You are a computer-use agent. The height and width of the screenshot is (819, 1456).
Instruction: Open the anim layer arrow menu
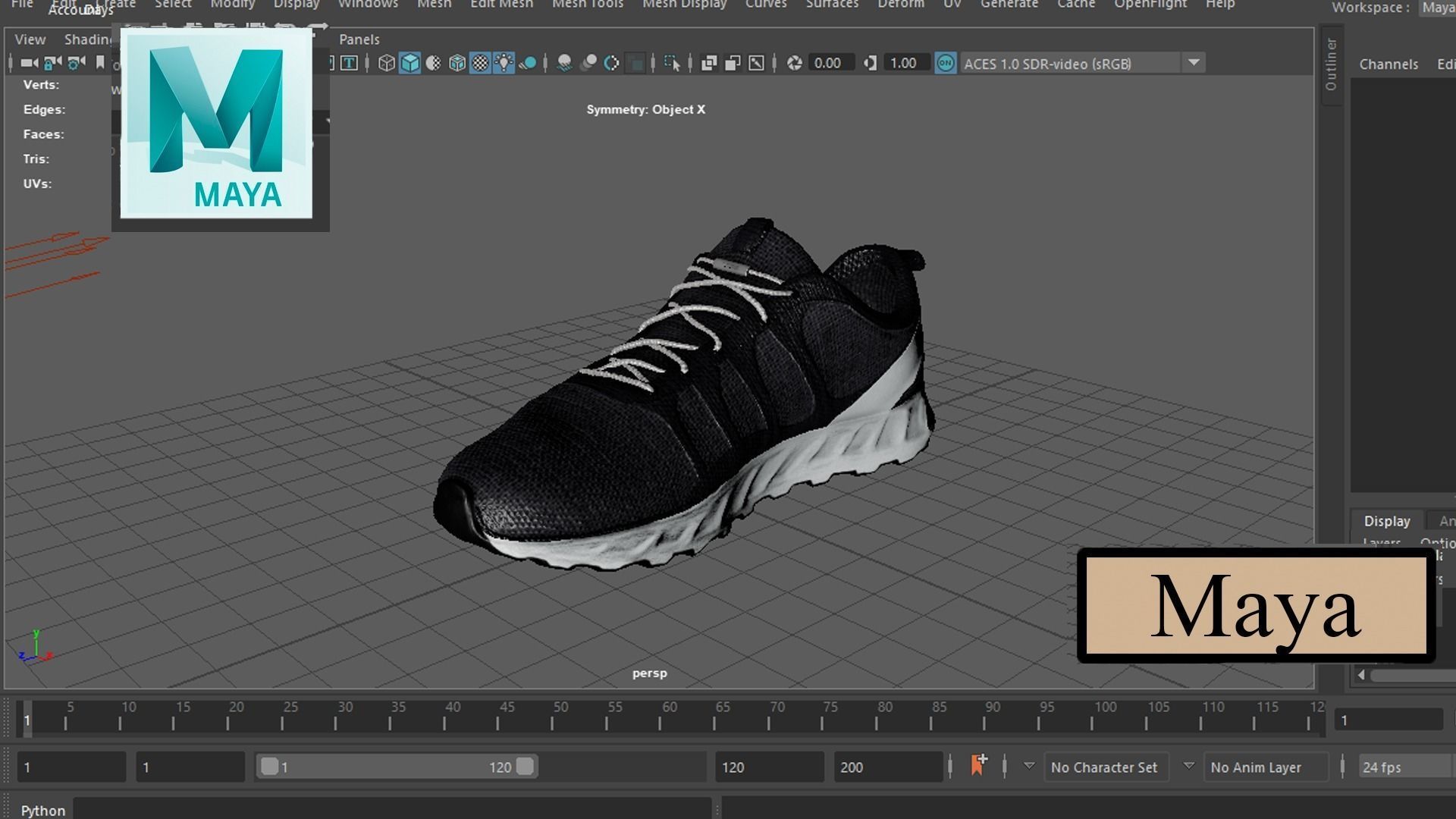coord(1189,766)
